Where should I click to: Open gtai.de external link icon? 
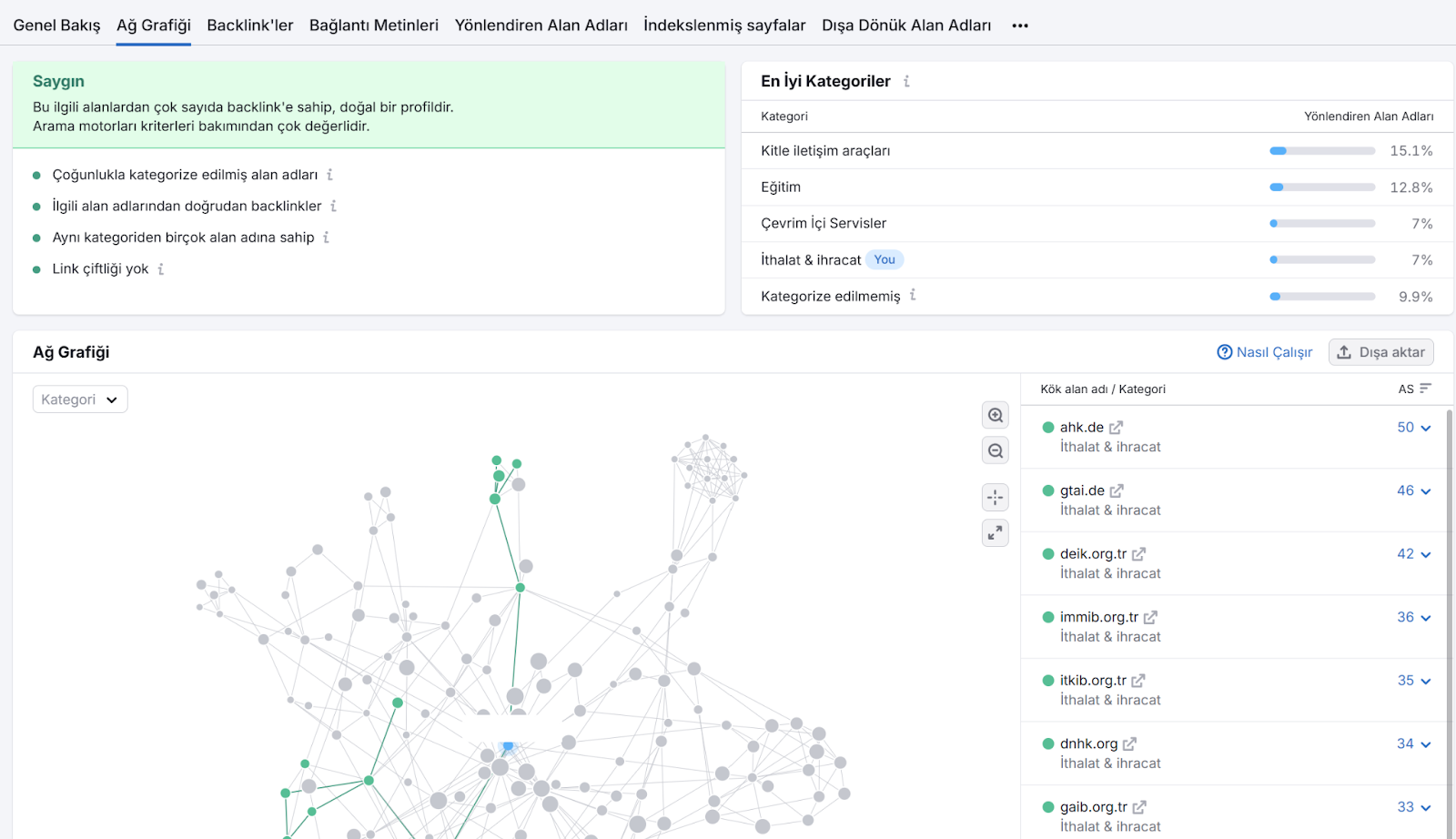pos(1117,490)
